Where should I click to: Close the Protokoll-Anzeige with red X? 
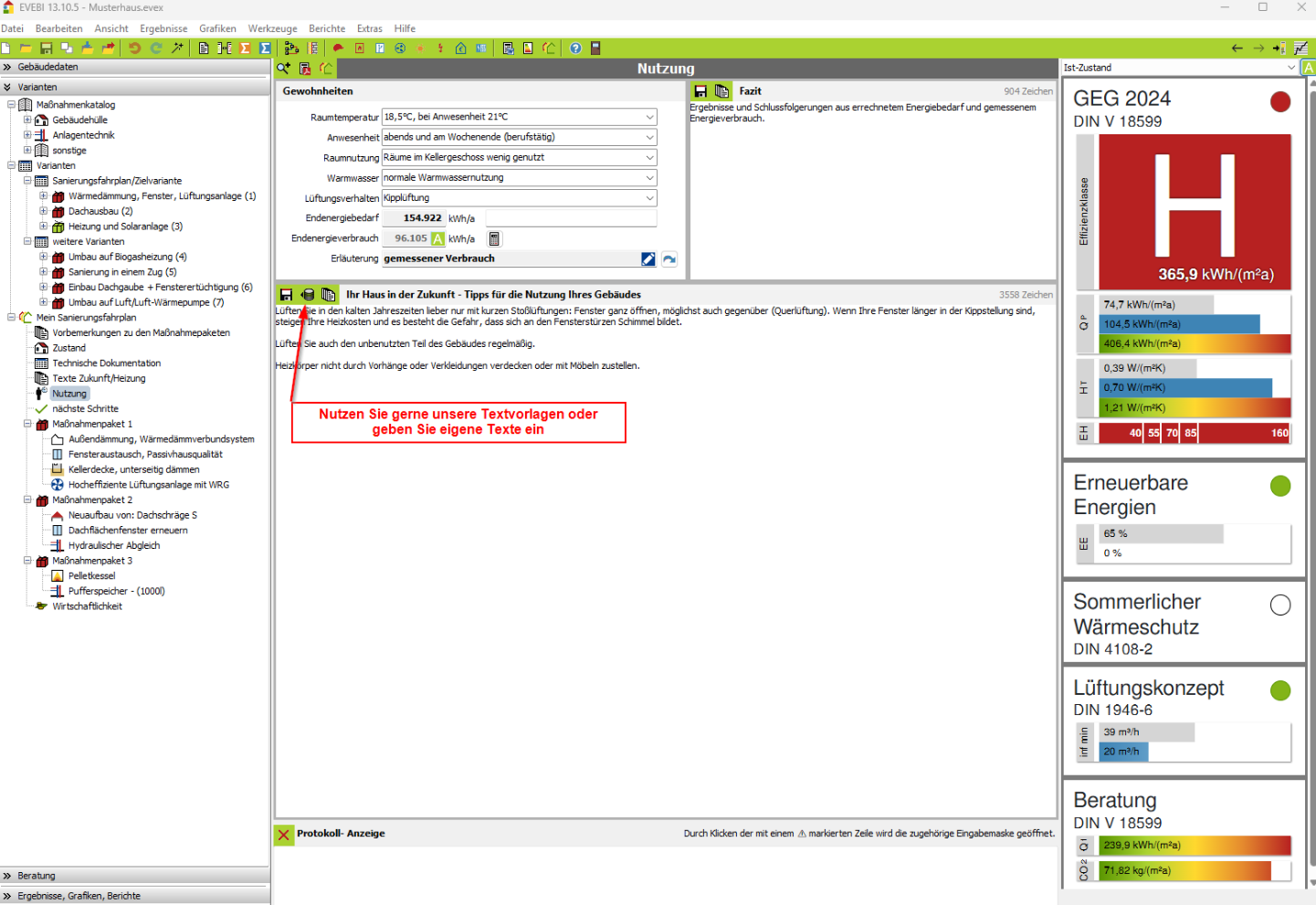click(x=284, y=834)
